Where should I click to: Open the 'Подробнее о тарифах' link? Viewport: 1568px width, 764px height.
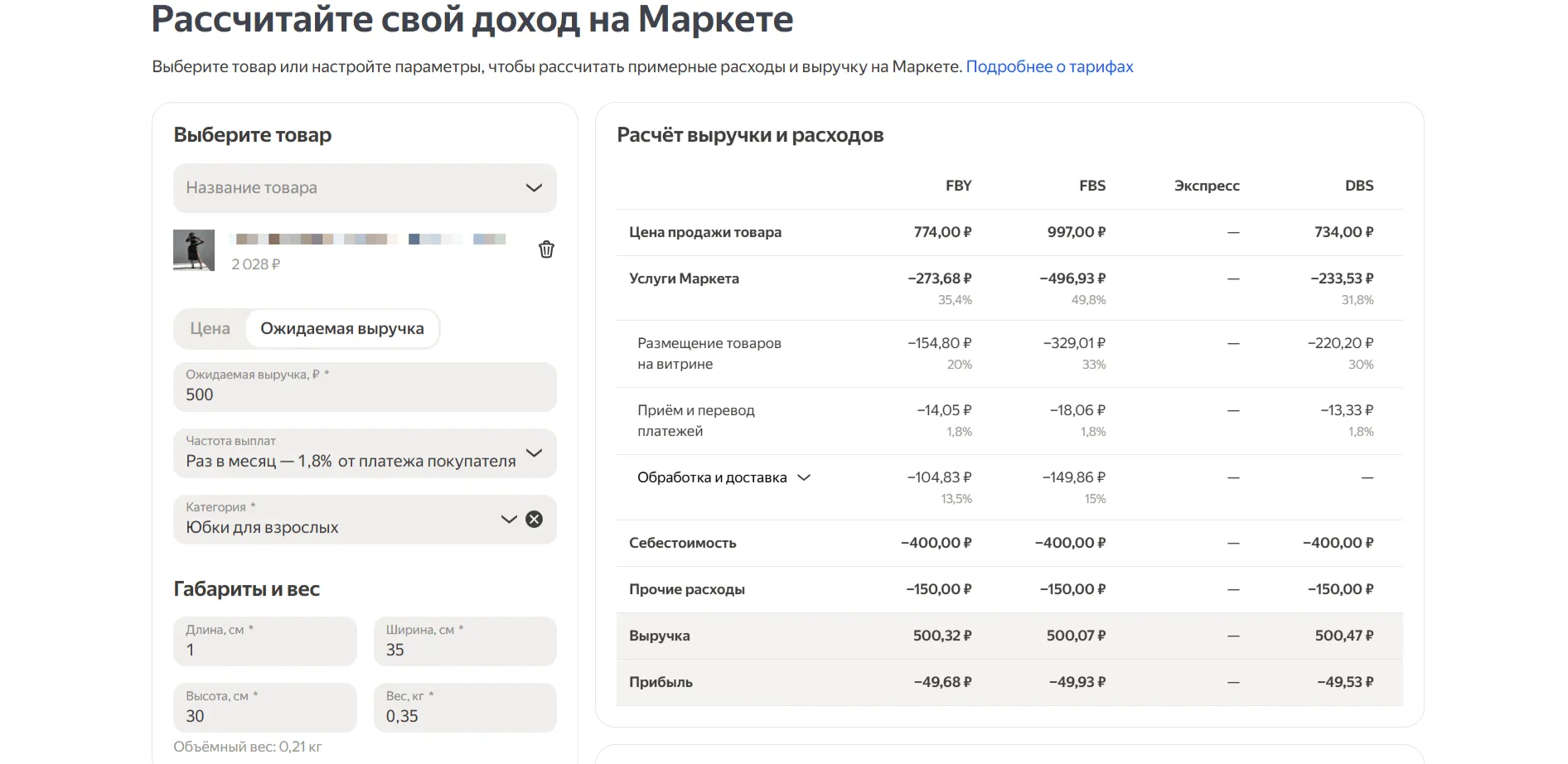pyautogui.click(x=1049, y=67)
